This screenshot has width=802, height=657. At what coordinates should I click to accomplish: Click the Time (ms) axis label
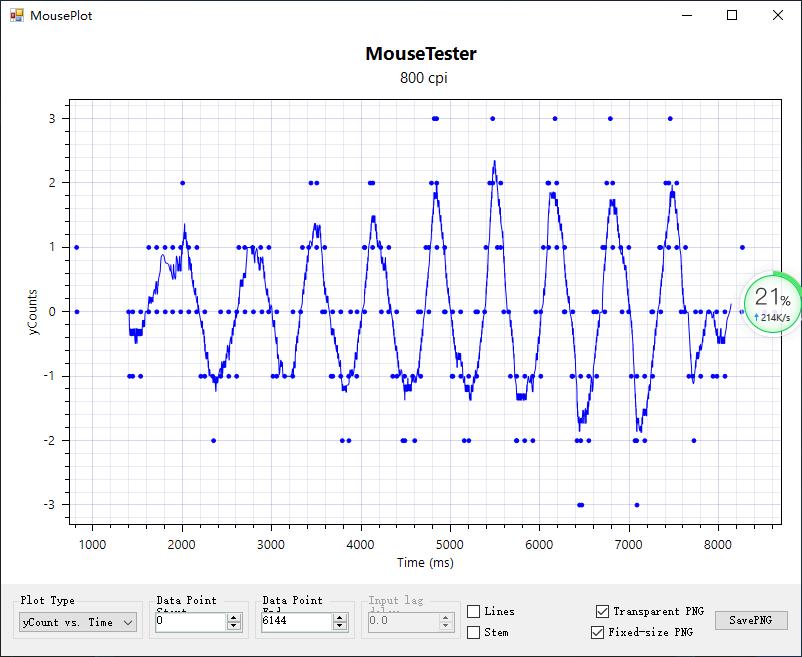424,563
